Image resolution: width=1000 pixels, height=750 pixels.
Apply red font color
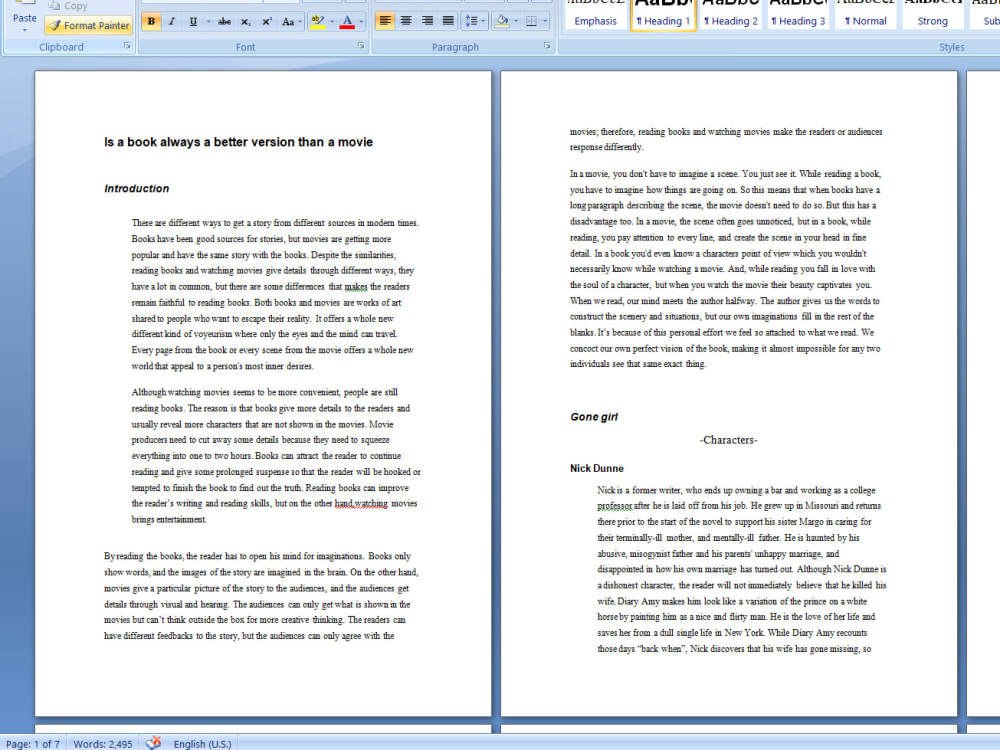coord(347,22)
